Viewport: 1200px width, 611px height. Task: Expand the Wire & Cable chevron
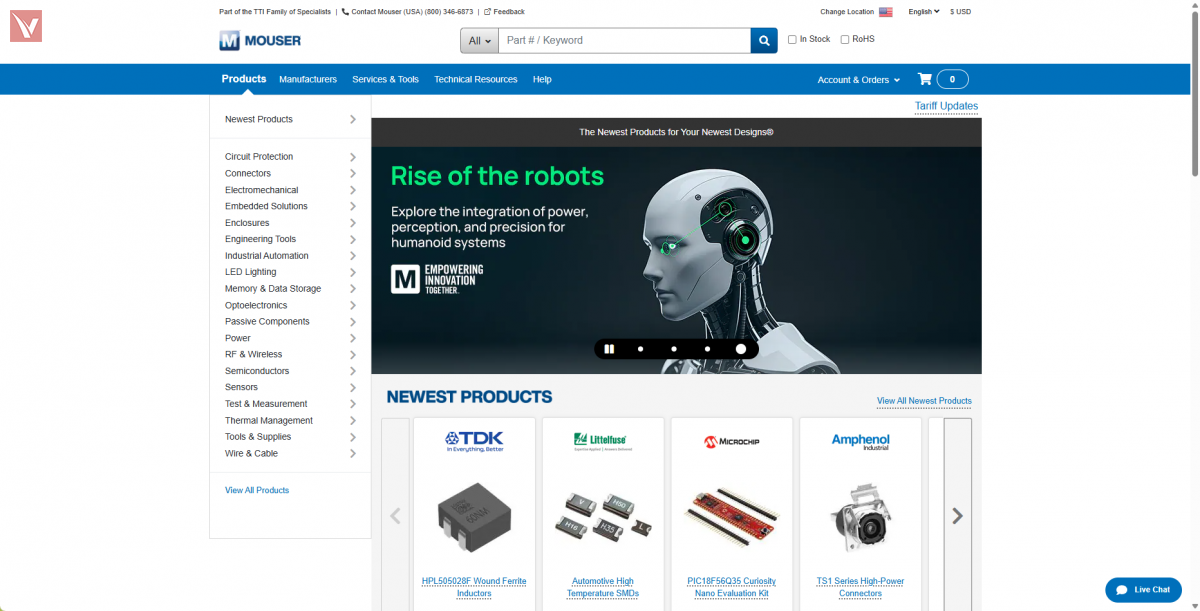353,453
